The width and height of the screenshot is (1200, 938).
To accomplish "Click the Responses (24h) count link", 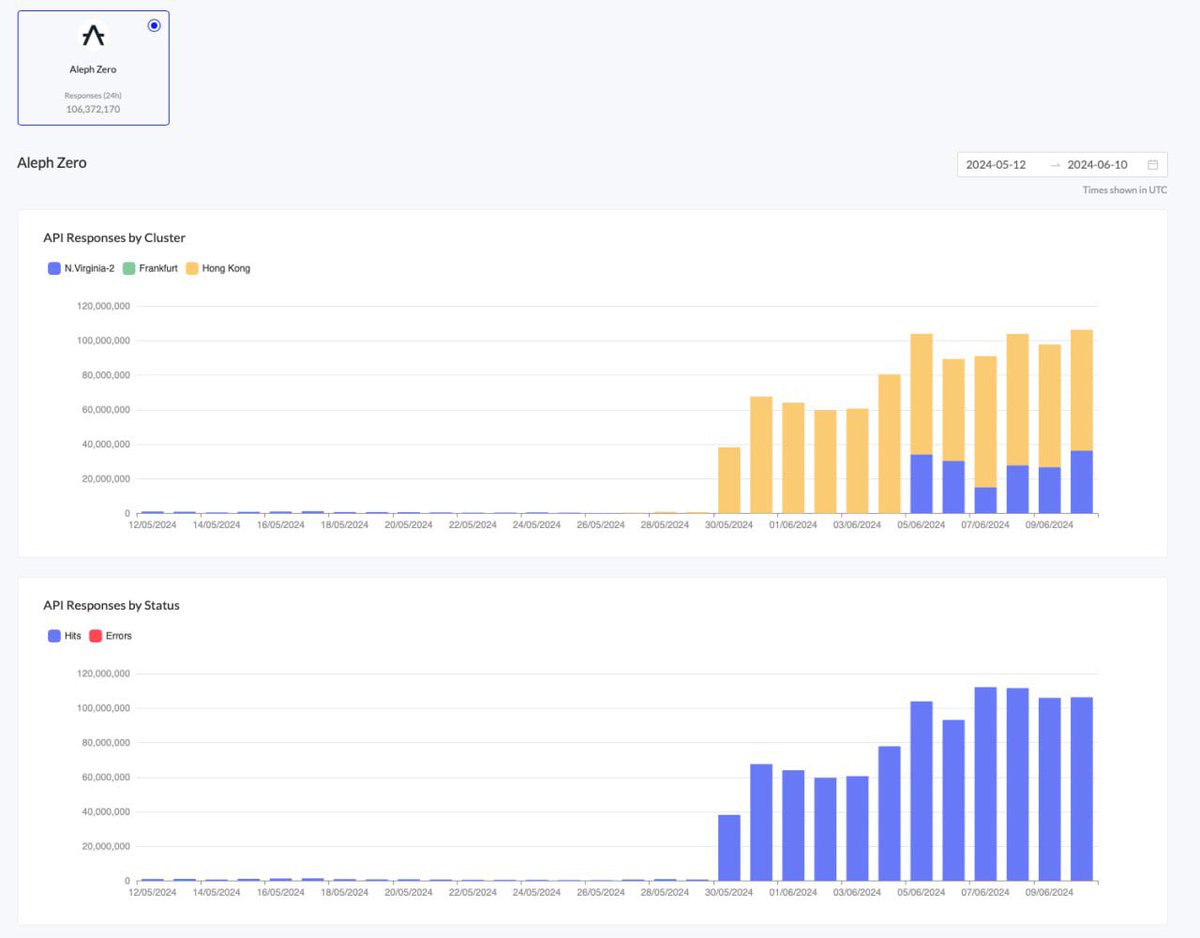I will 92,110.
